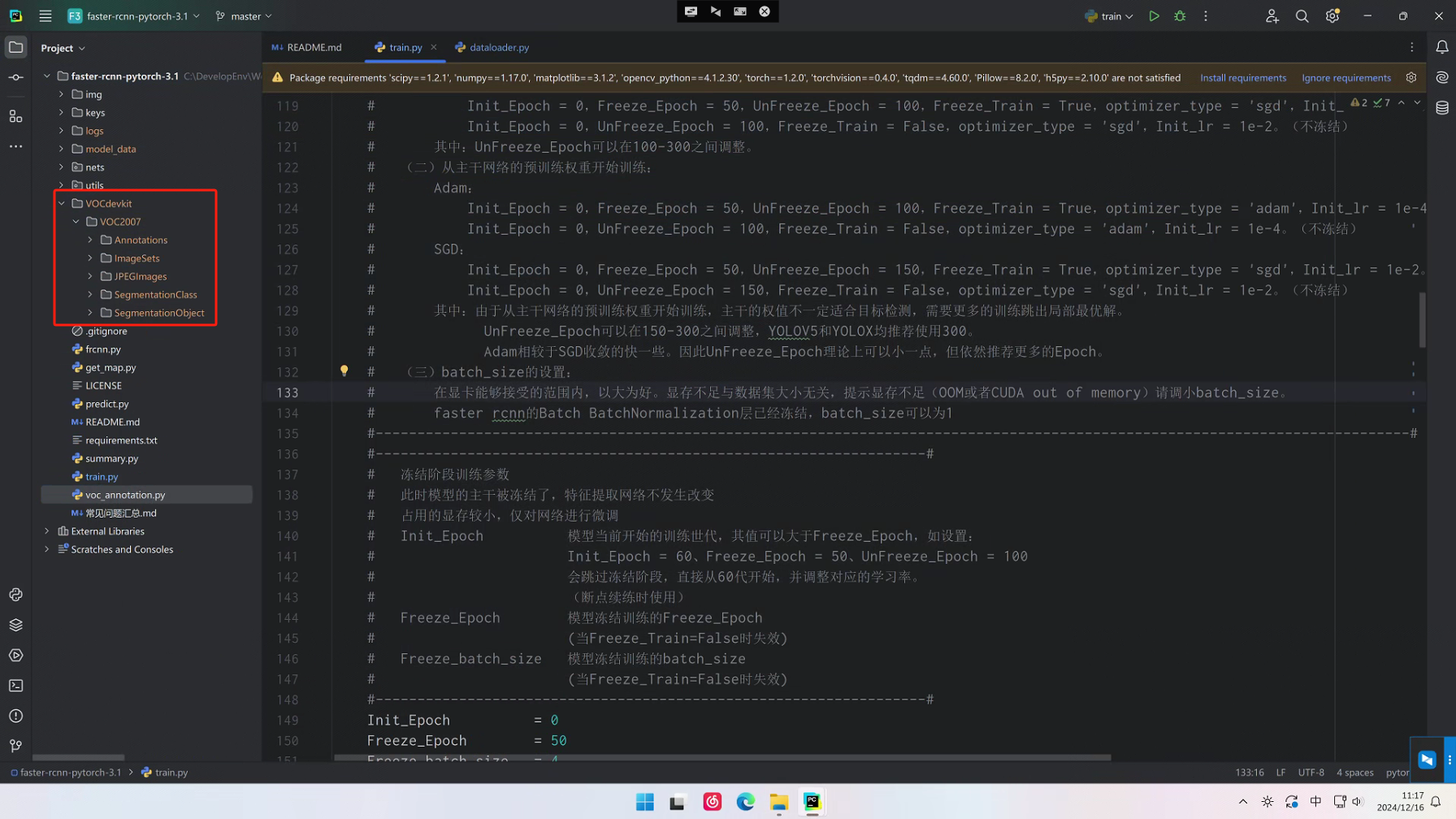This screenshot has height=819, width=1456.
Task: Expand the model_data folder
Action: [61, 149]
